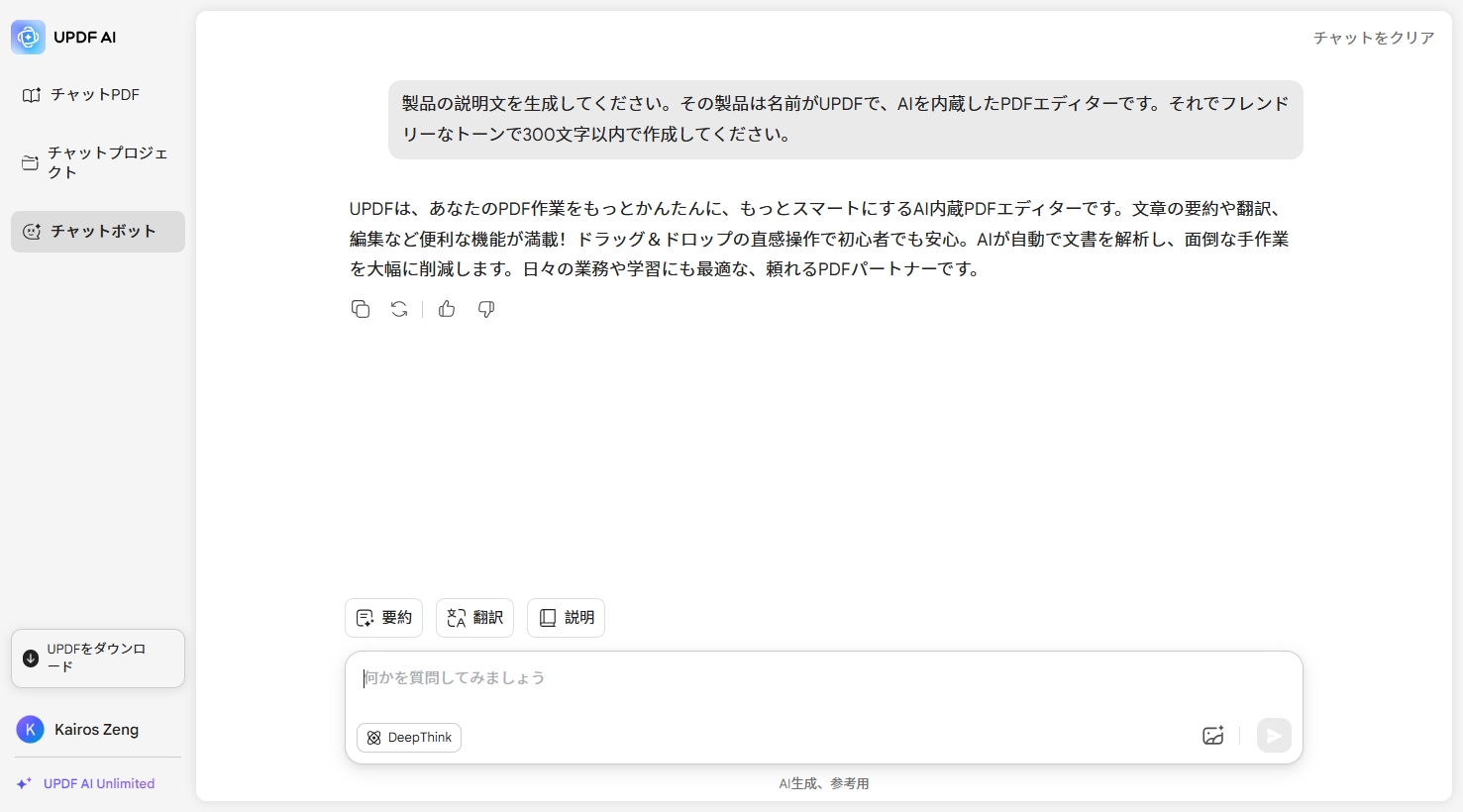Click the UPDF AI logo icon
This screenshot has height=812, width=1463.
point(28,38)
